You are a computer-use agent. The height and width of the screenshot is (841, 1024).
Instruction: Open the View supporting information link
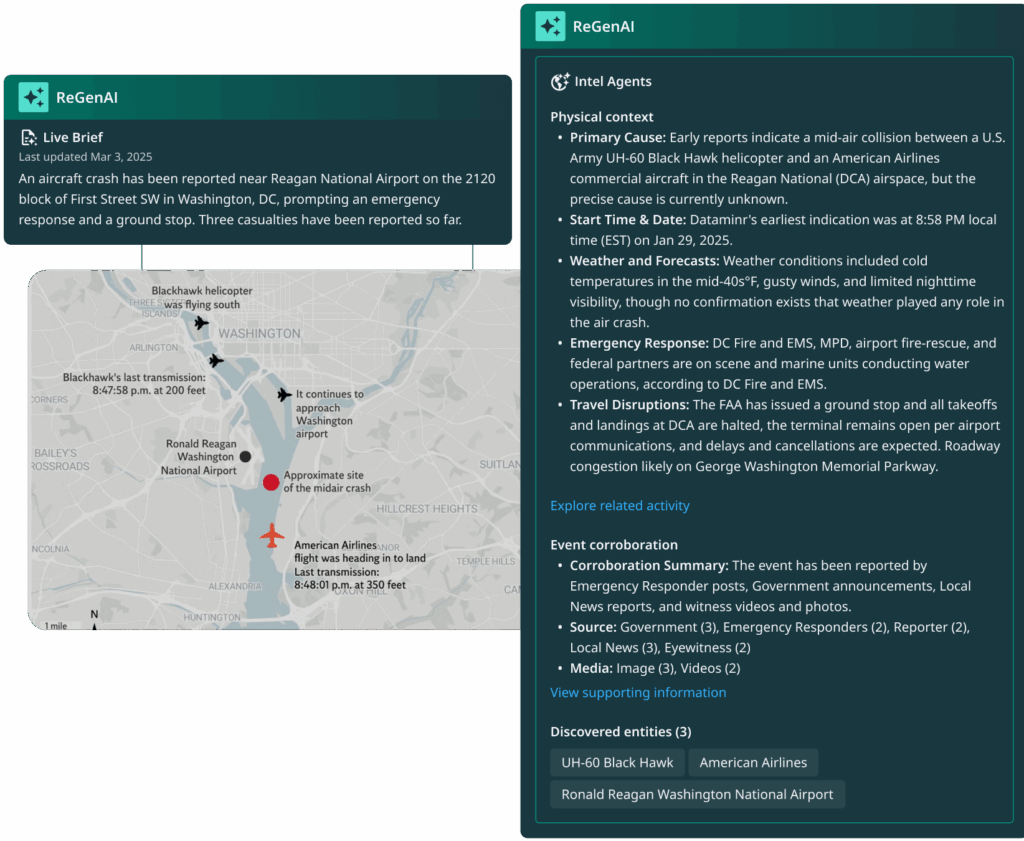638,692
